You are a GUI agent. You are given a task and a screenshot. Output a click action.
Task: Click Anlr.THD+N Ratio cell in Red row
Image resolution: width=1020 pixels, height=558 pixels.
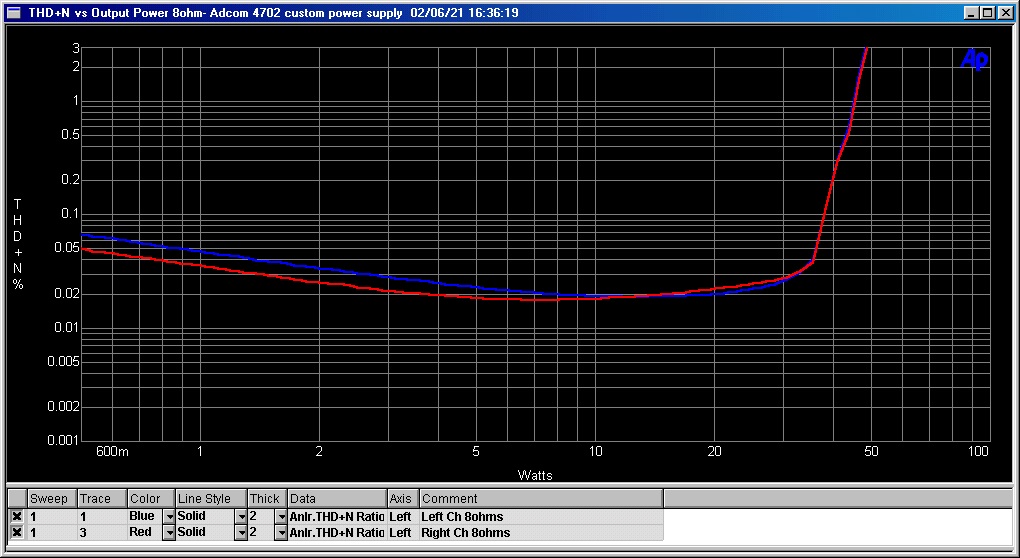point(337,533)
